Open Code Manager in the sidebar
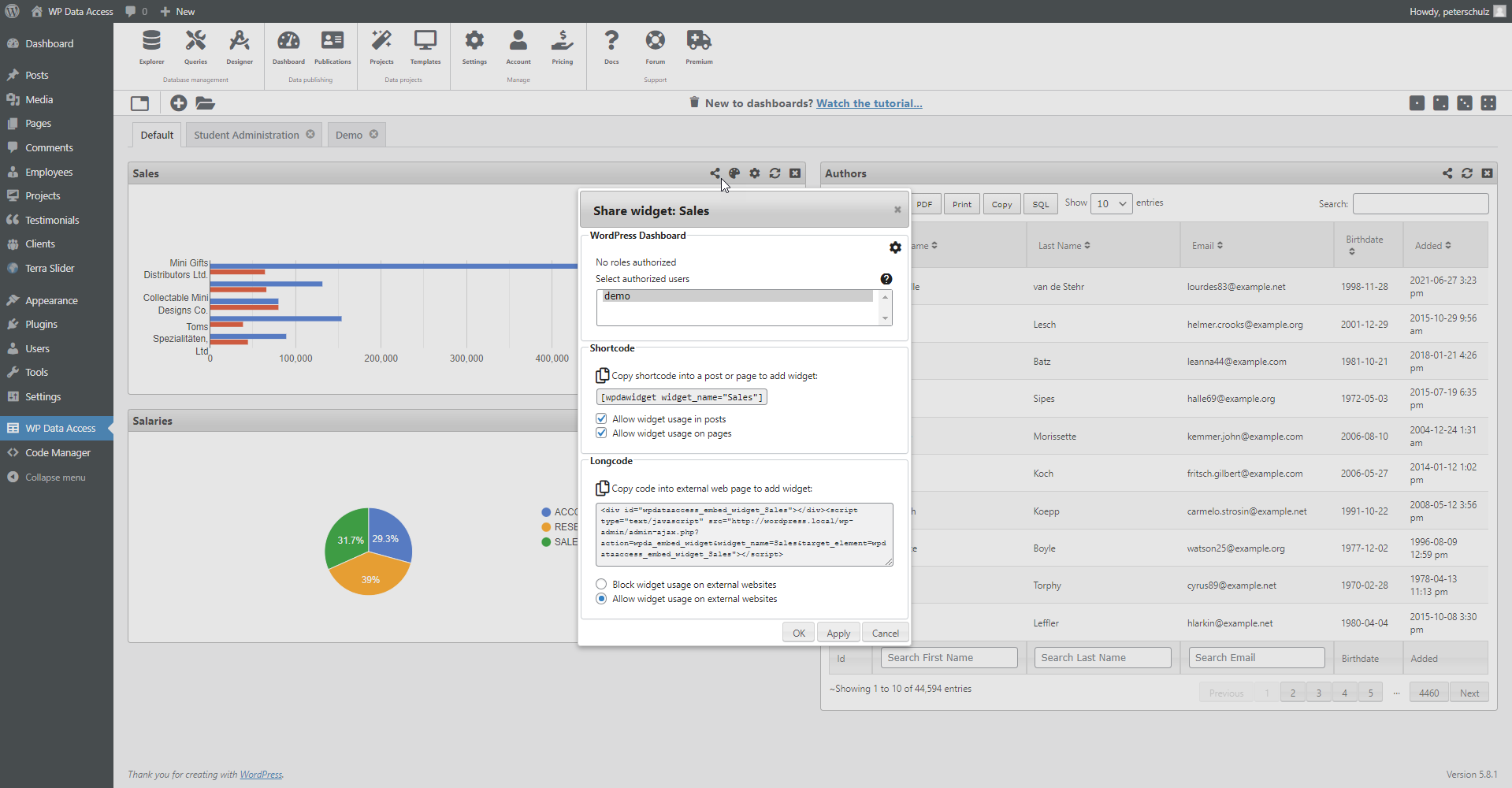 pos(58,452)
